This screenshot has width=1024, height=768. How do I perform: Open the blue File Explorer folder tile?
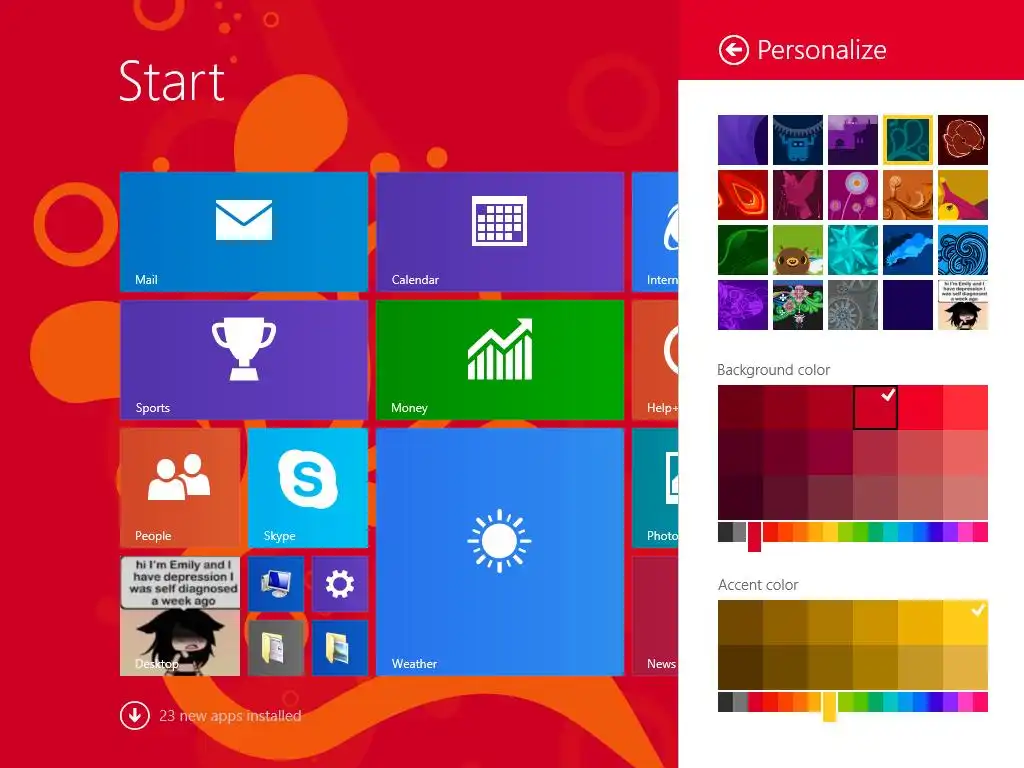click(x=340, y=647)
